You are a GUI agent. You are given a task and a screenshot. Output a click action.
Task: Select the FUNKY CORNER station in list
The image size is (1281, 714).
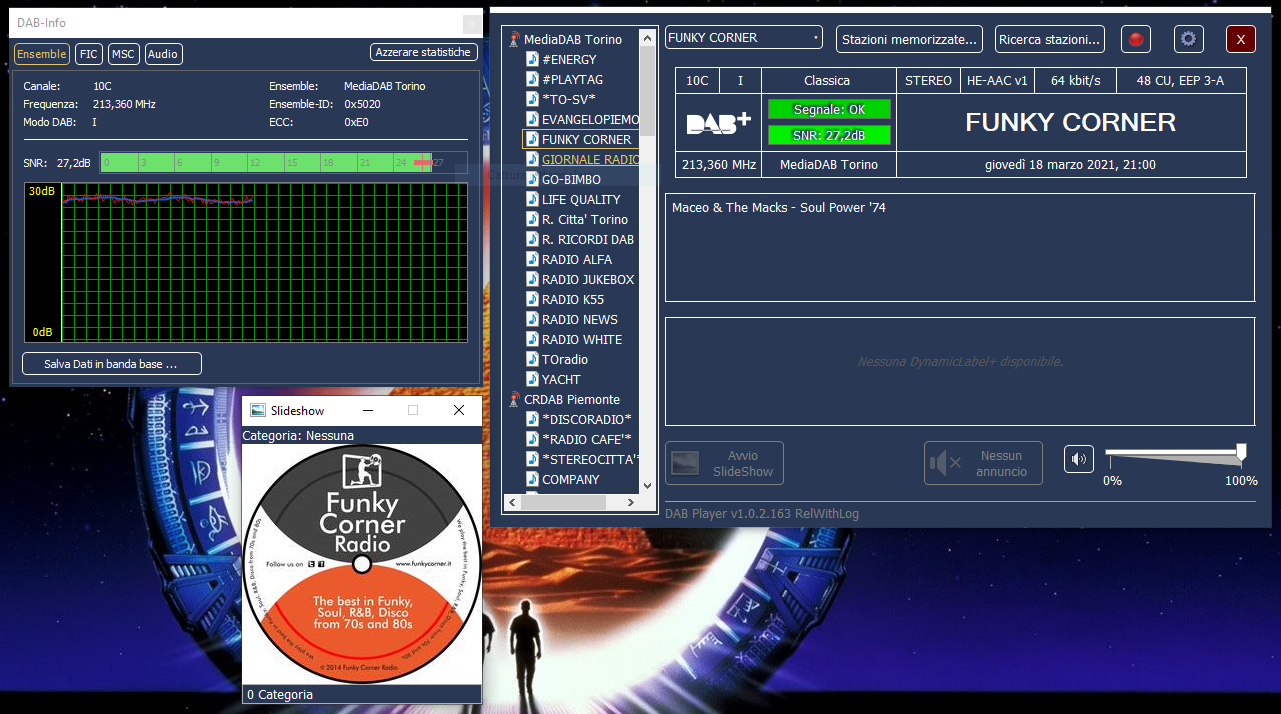(586, 139)
